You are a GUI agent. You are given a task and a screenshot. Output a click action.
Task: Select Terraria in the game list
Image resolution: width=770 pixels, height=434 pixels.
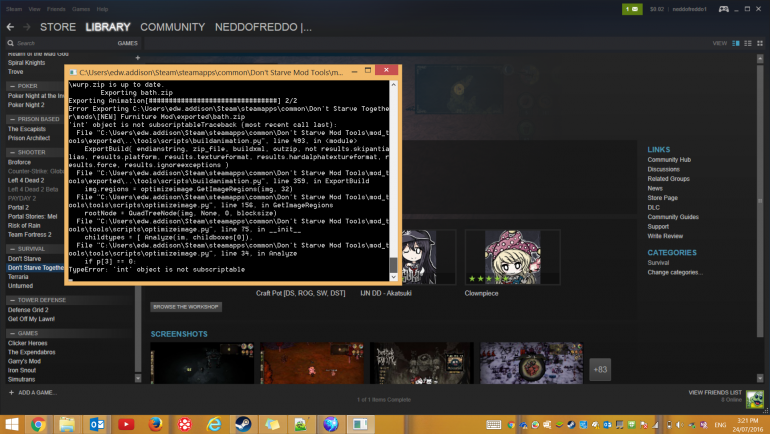coord(18,277)
